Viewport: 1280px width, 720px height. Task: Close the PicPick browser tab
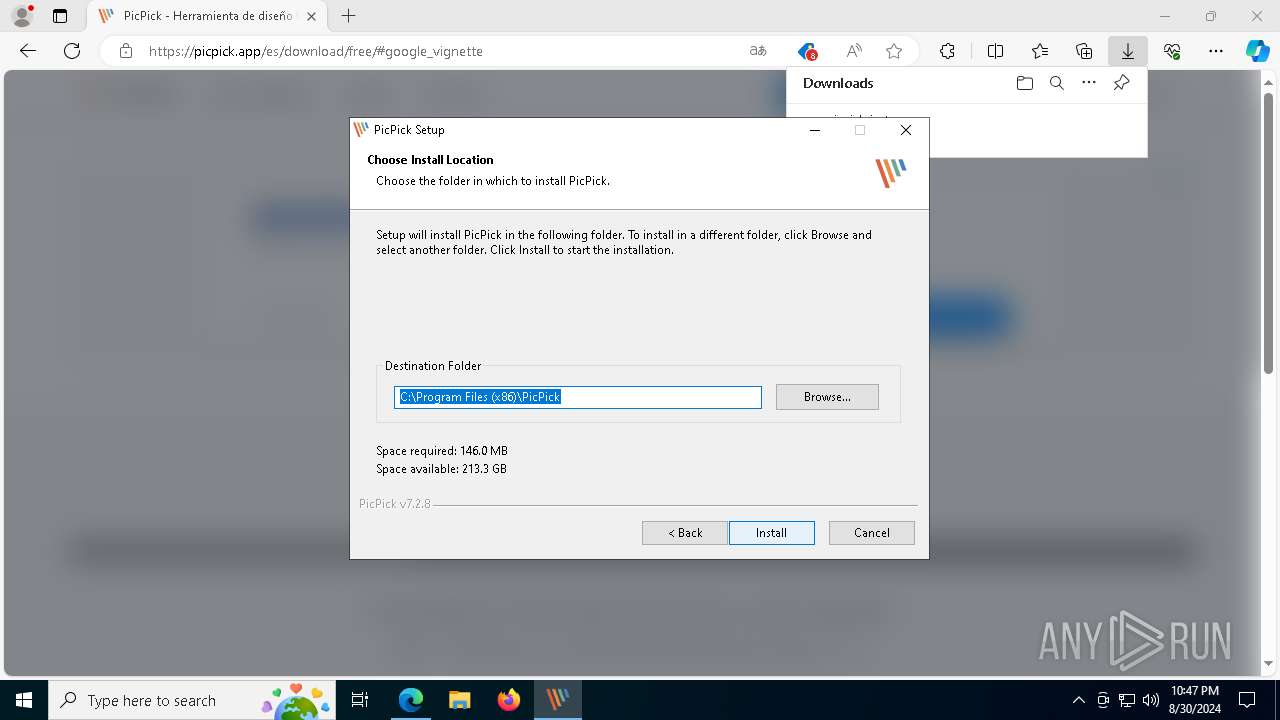[311, 16]
